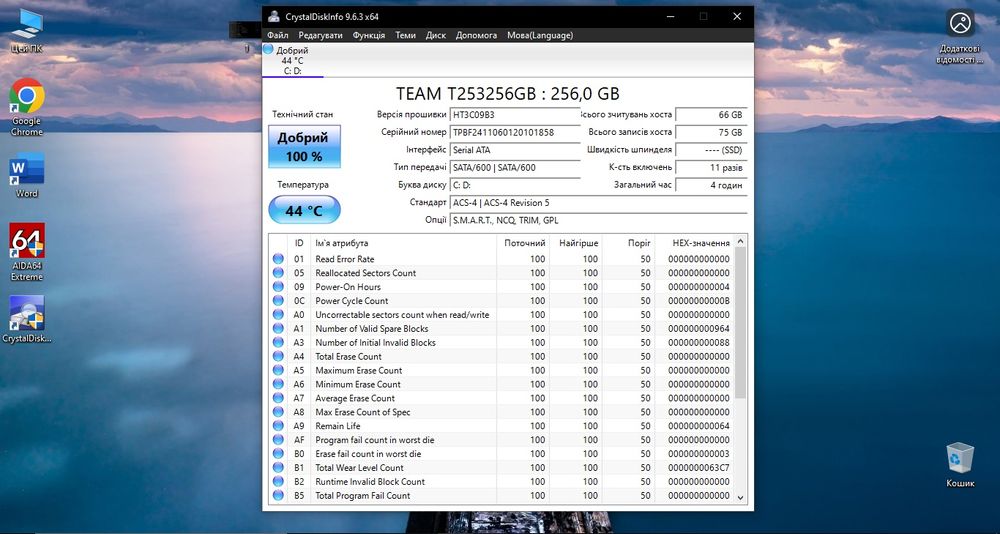The width and height of the screenshot is (1000, 534).
Task: Select the Runtime Invalid Block Count row
Action: tap(502, 482)
